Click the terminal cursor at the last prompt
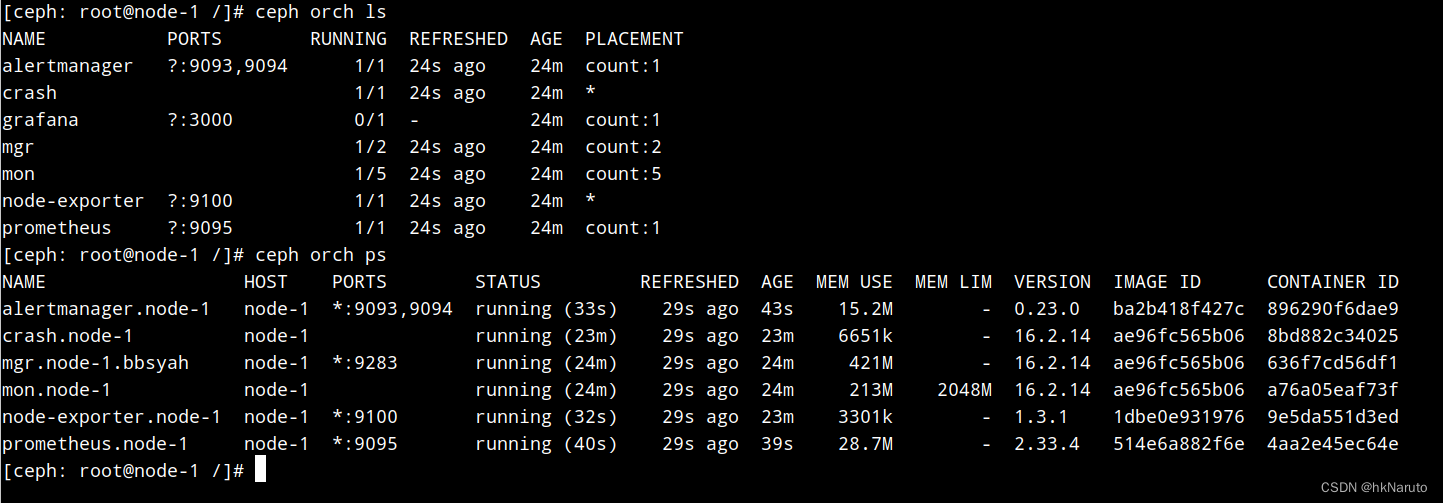The image size is (1443, 503). (x=261, y=470)
